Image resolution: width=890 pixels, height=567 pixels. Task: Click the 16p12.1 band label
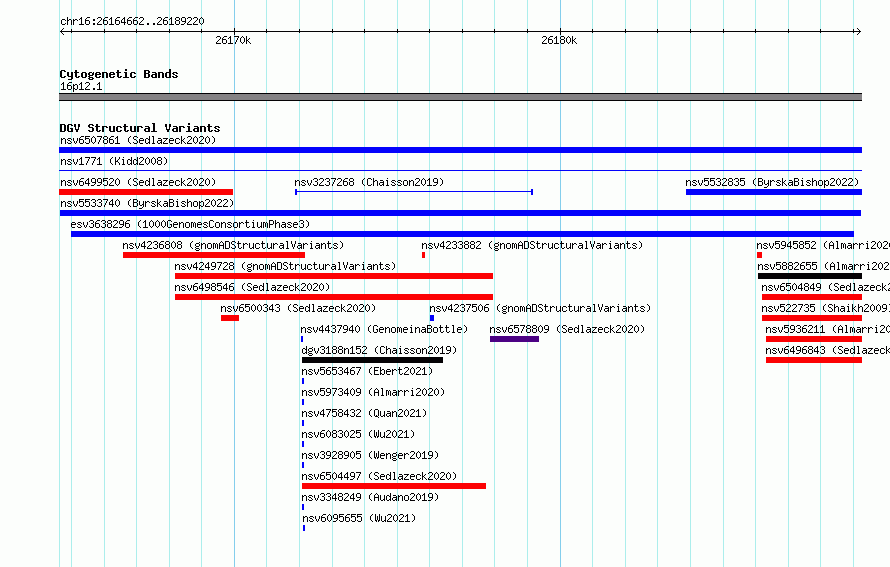point(81,86)
